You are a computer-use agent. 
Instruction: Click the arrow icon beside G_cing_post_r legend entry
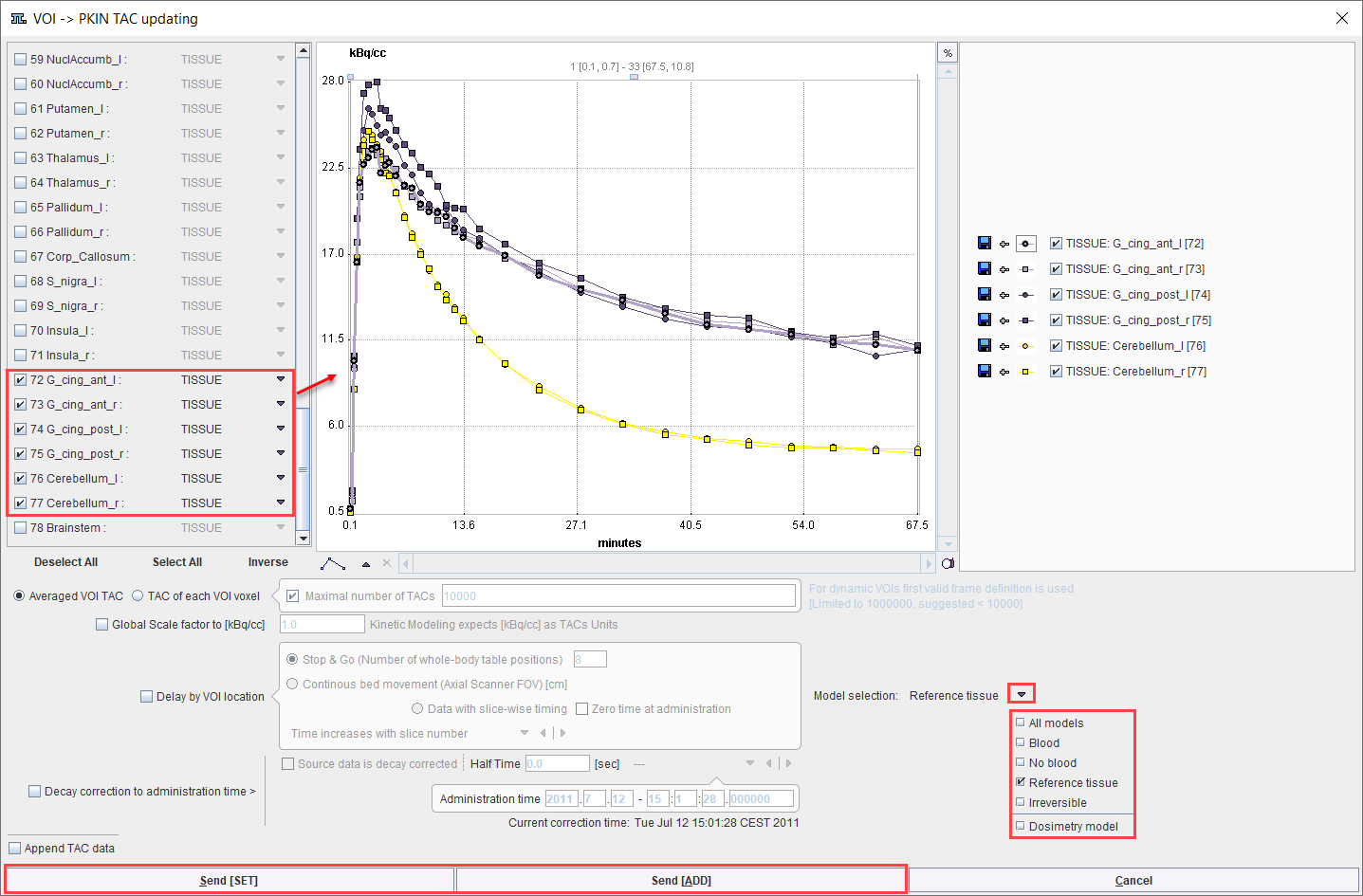[1004, 320]
